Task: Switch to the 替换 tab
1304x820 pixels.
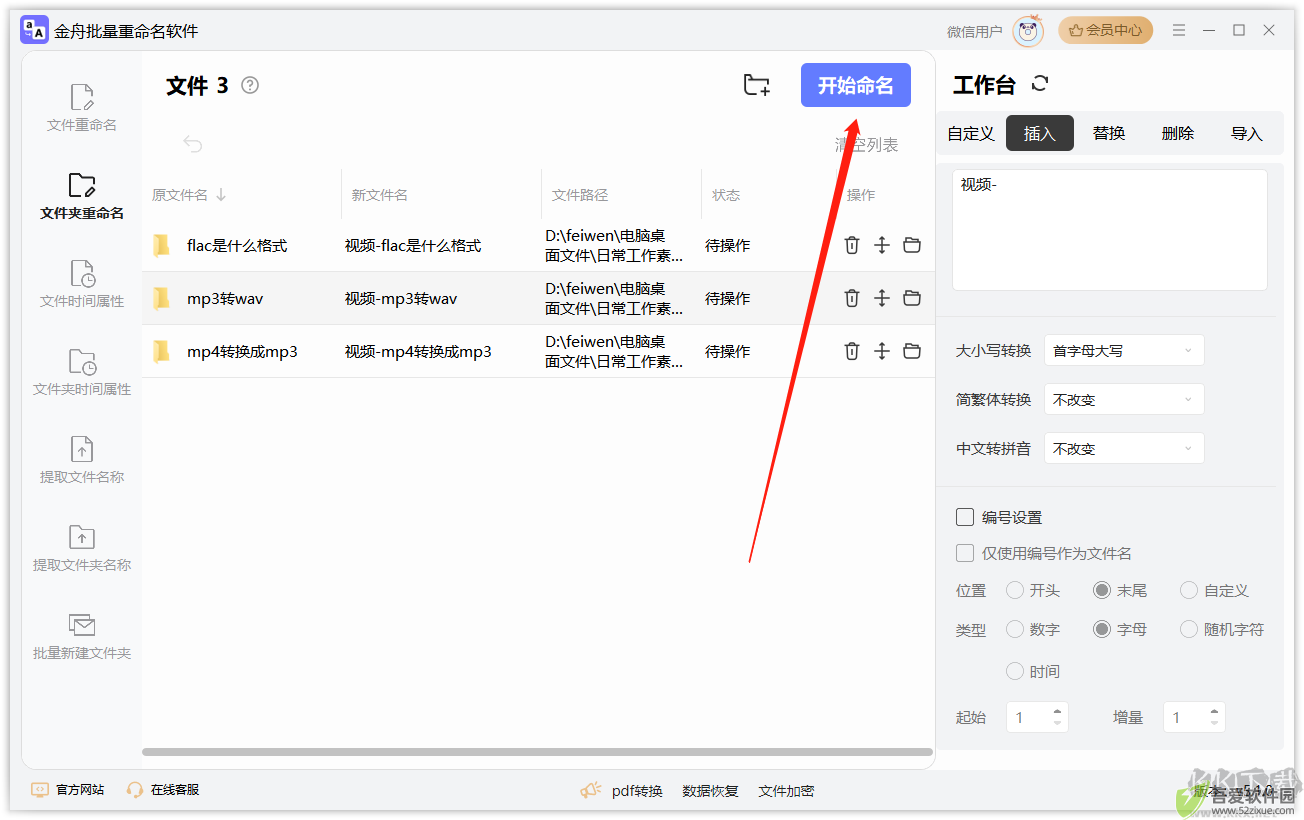Action: click(x=1109, y=133)
